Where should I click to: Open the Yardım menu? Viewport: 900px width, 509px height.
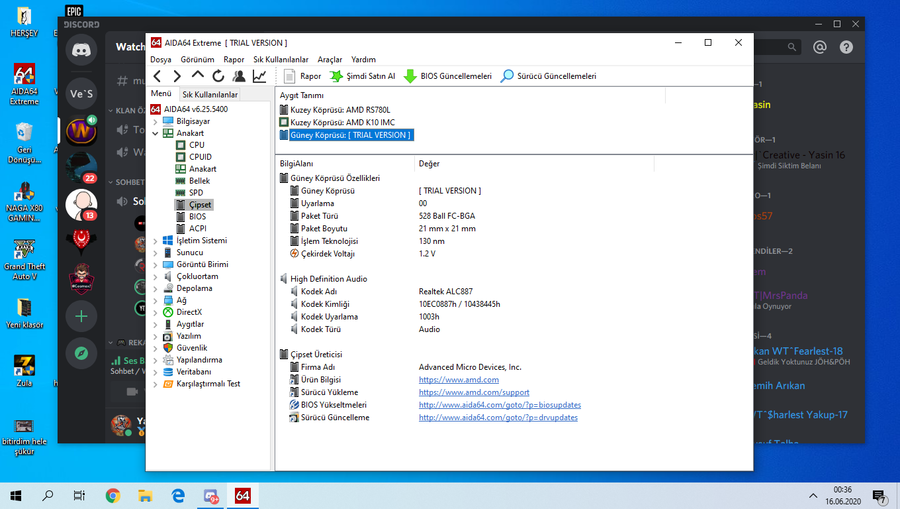(363, 59)
